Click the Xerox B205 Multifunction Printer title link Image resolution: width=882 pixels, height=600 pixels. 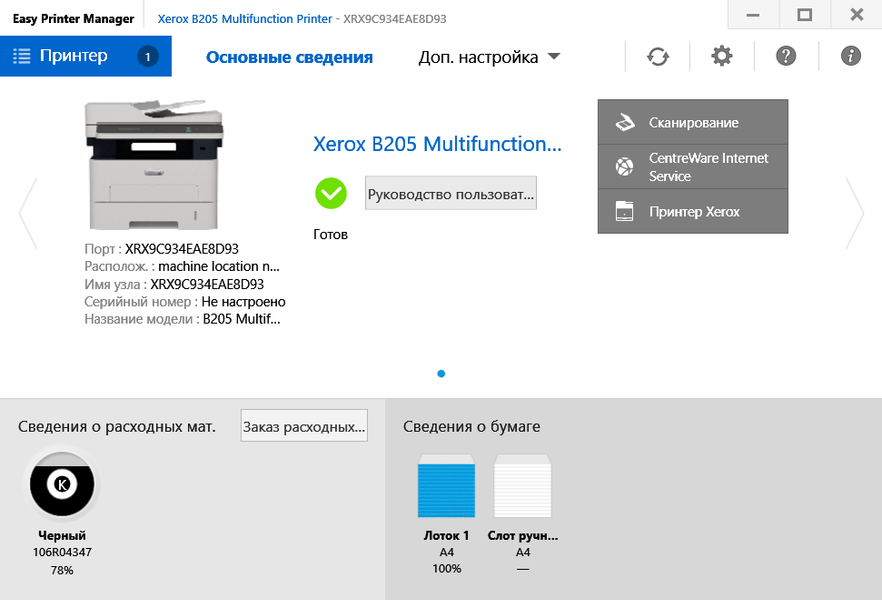pyautogui.click(x=245, y=19)
